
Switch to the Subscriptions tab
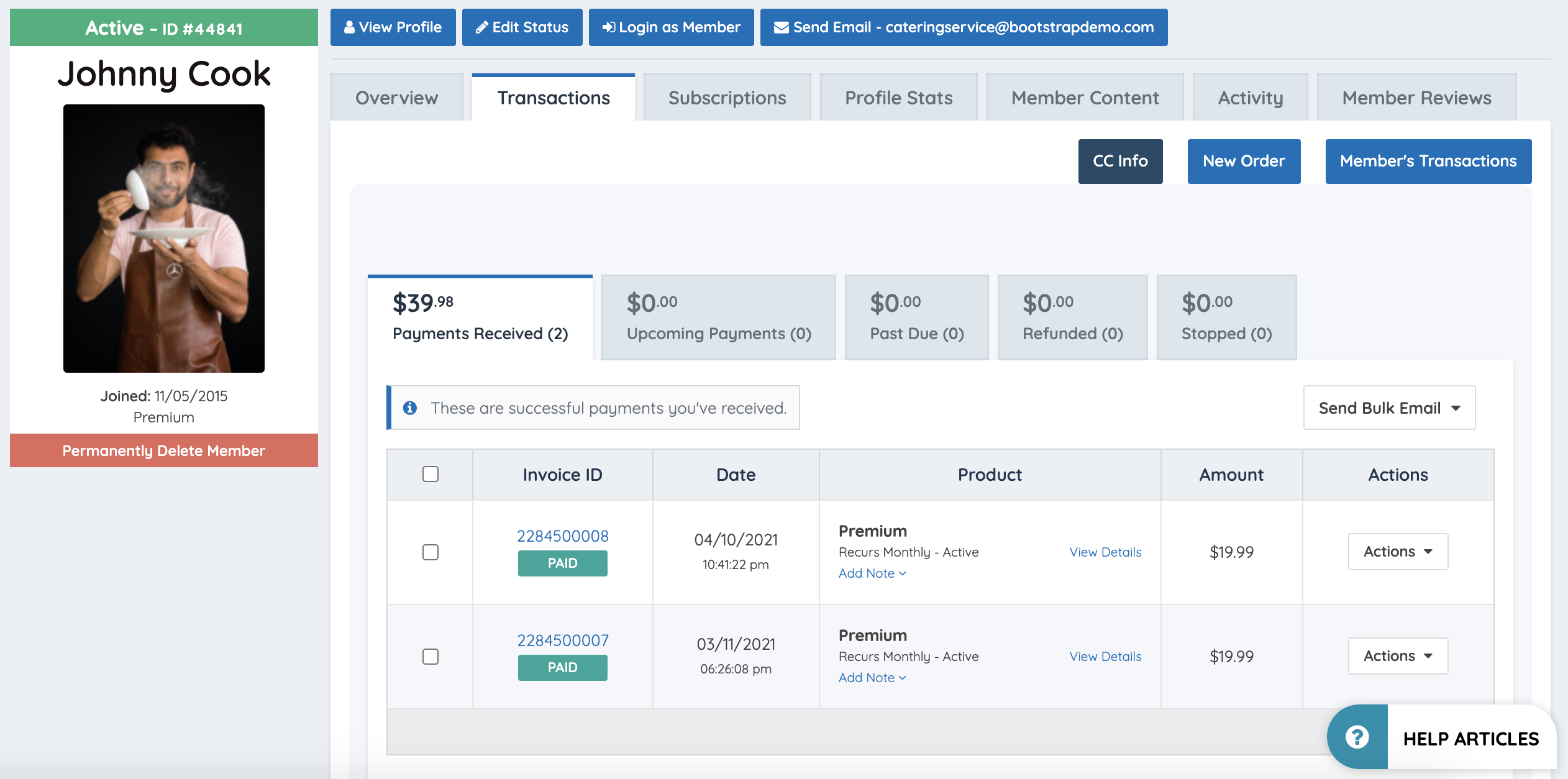[727, 98]
